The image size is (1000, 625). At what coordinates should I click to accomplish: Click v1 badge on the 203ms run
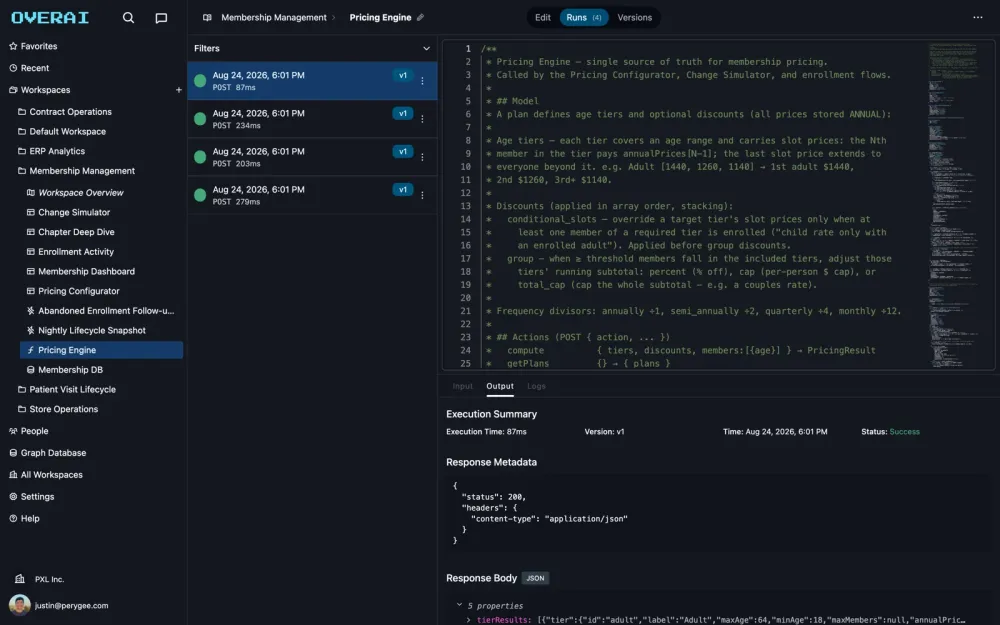click(x=402, y=152)
